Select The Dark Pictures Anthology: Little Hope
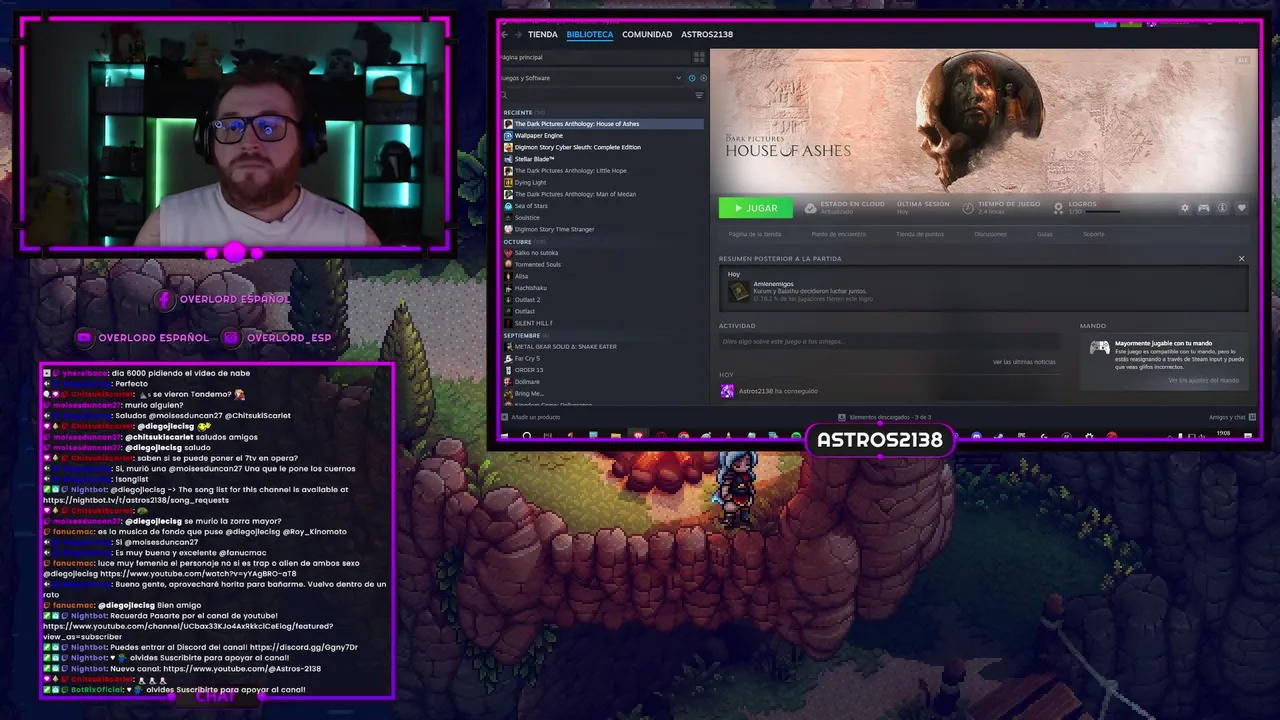Image resolution: width=1280 pixels, height=720 pixels. click(x=603, y=171)
